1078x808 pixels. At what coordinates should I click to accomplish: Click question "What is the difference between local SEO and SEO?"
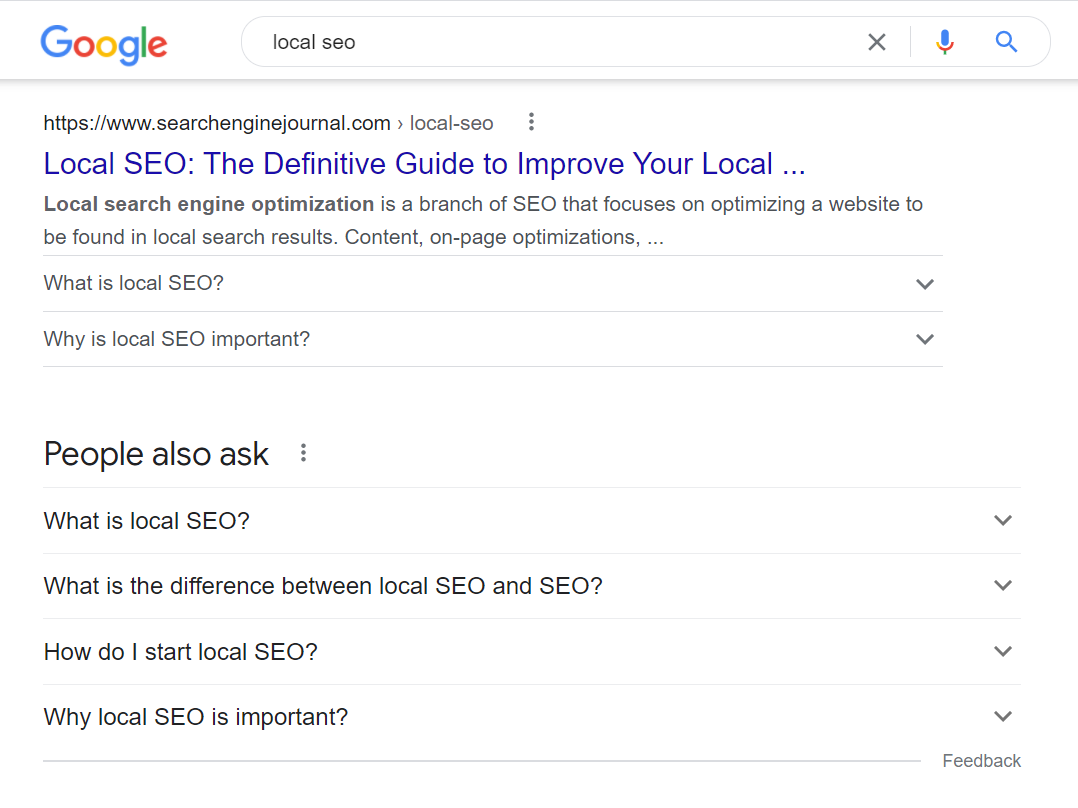click(323, 586)
